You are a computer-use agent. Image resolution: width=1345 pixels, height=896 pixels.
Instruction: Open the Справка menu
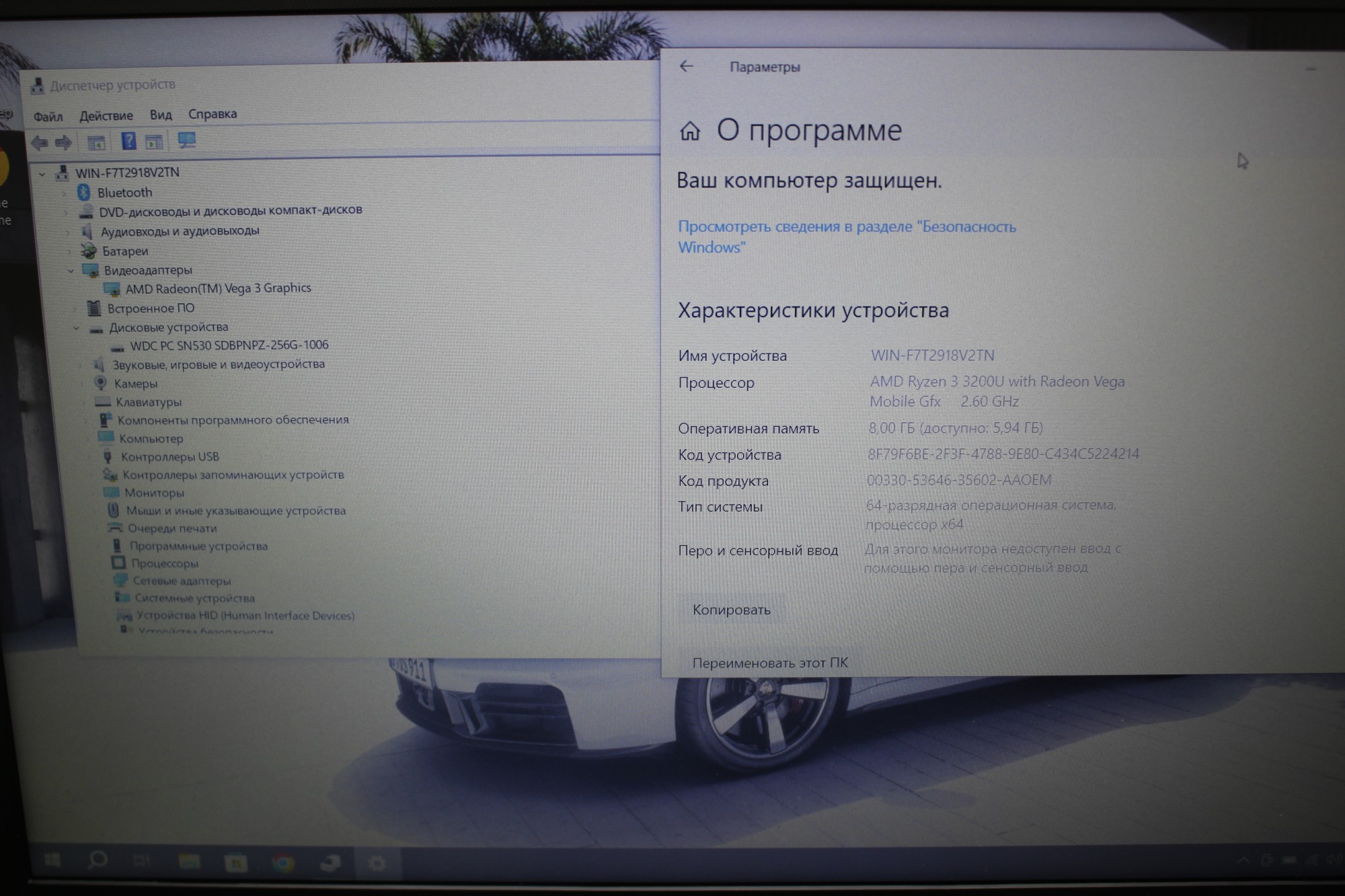[212, 114]
